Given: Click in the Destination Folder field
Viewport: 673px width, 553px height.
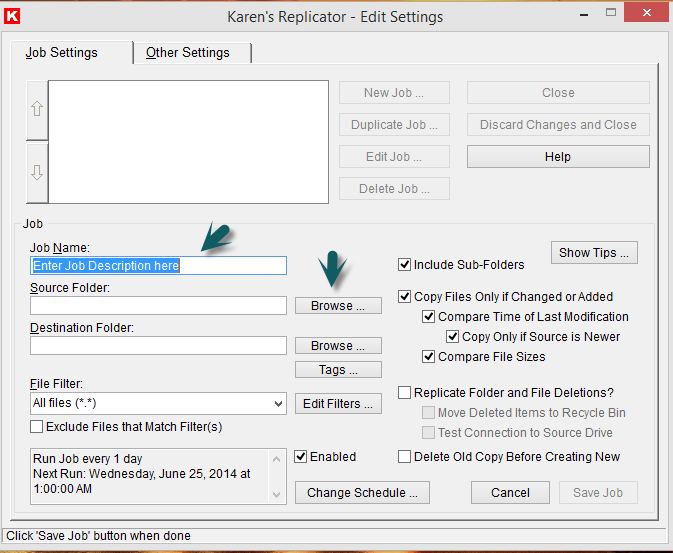Looking at the screenshot, I should click(158, 345).
